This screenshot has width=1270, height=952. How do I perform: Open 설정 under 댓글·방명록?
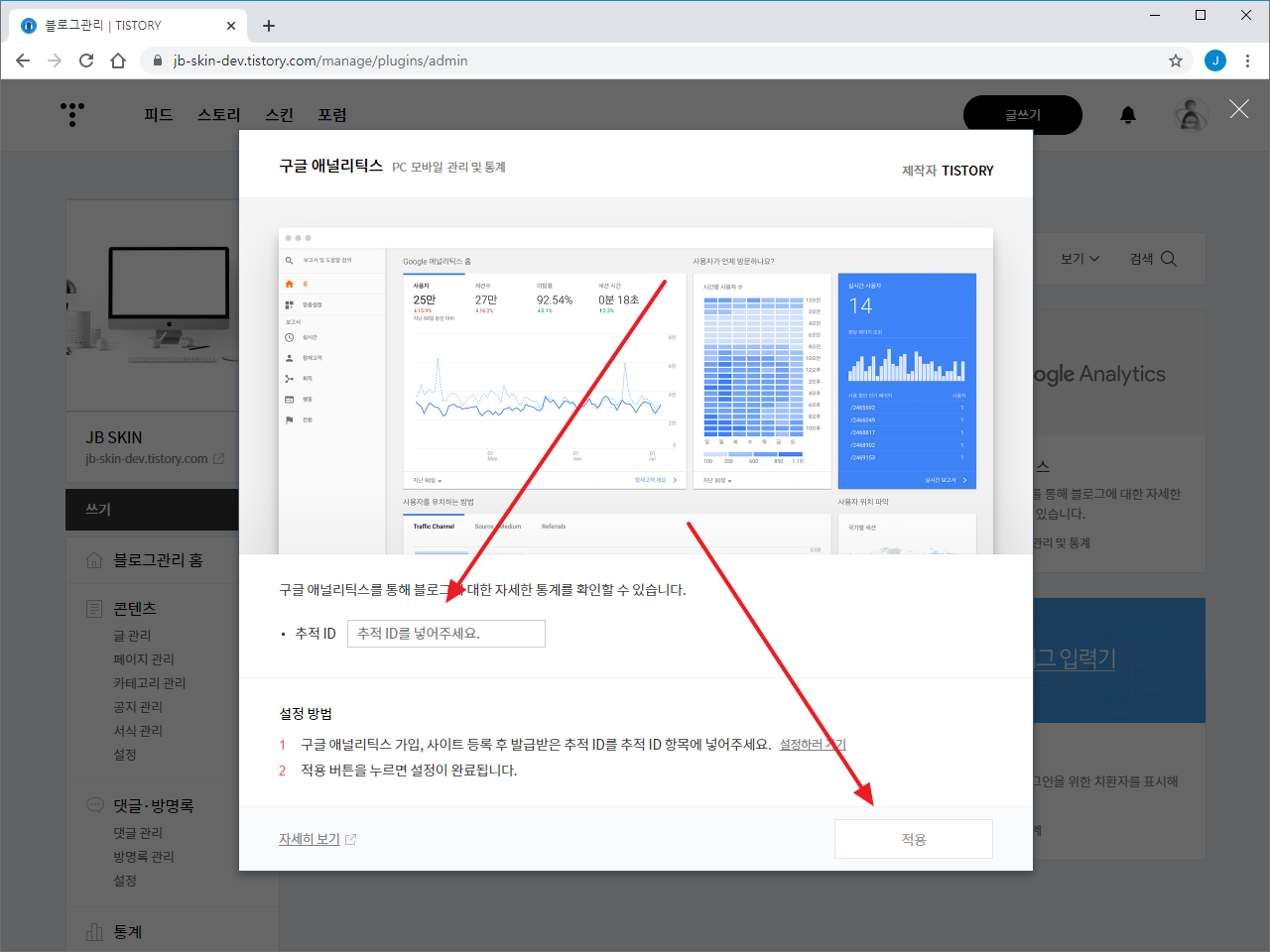tap(125, 881)
